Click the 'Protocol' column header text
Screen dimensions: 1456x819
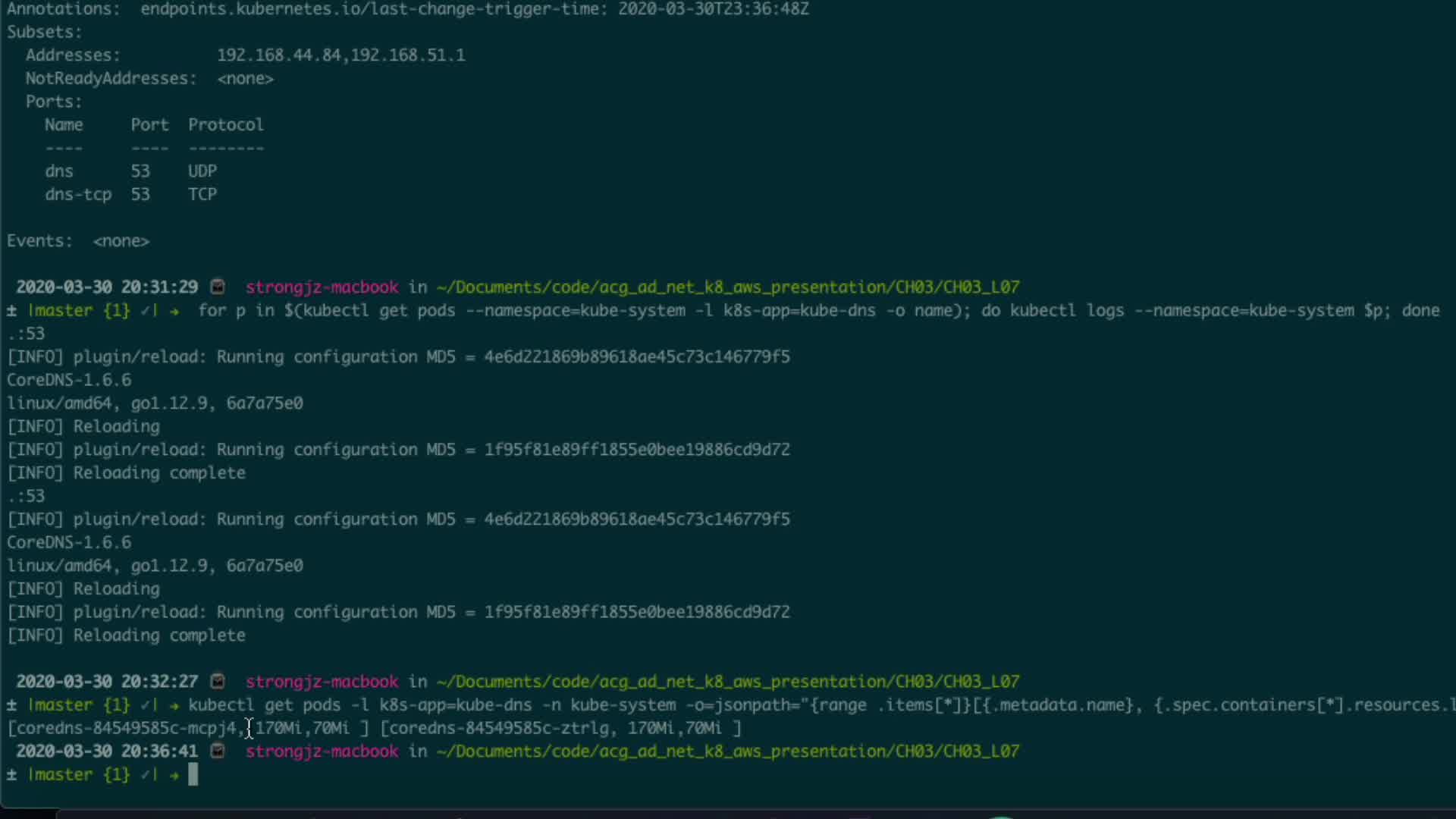pyautogui.click(x=226, y=124)
